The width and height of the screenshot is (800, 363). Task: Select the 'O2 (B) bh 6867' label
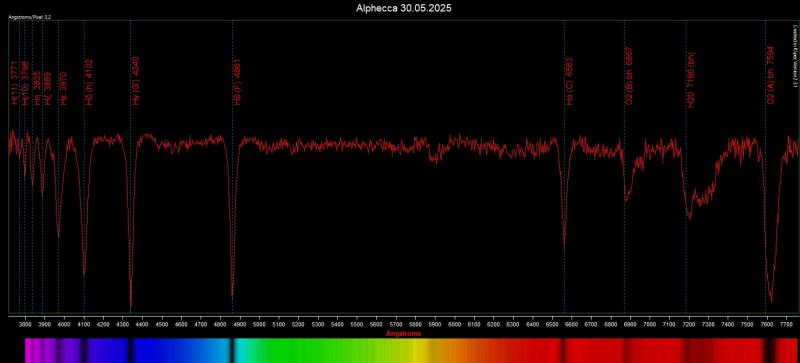[629, 77]
